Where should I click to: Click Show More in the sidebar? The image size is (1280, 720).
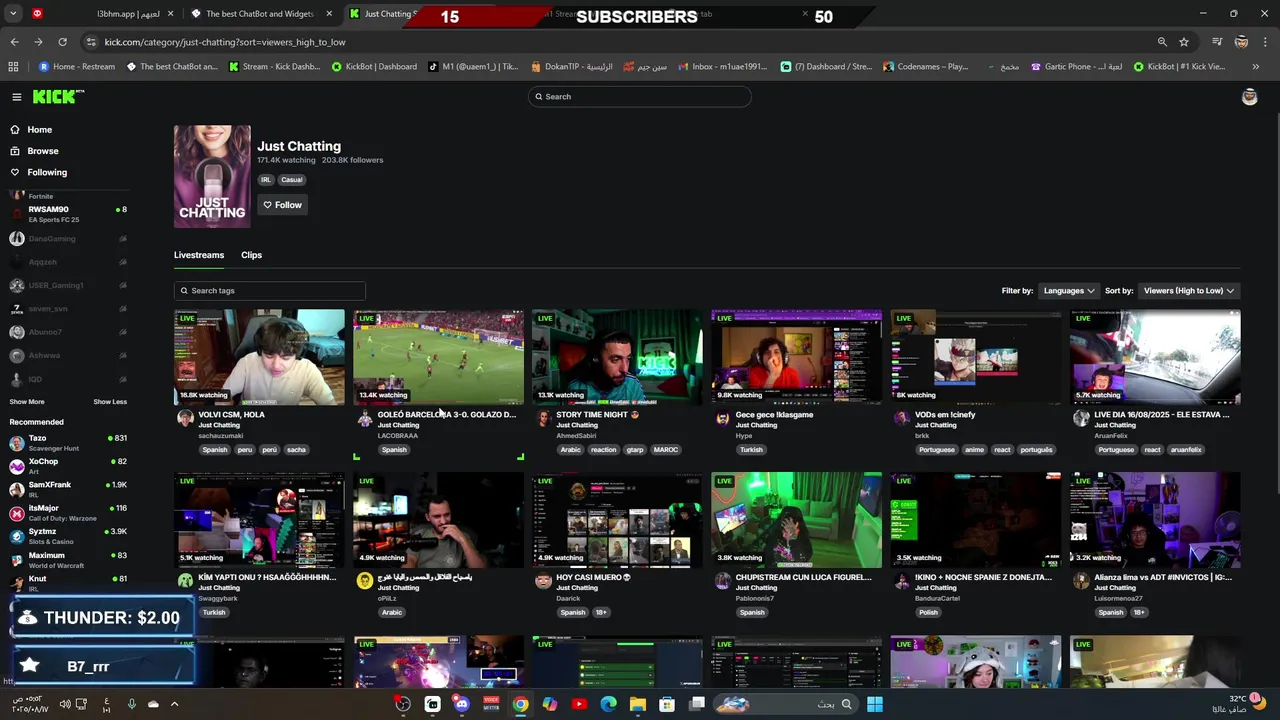27,402
